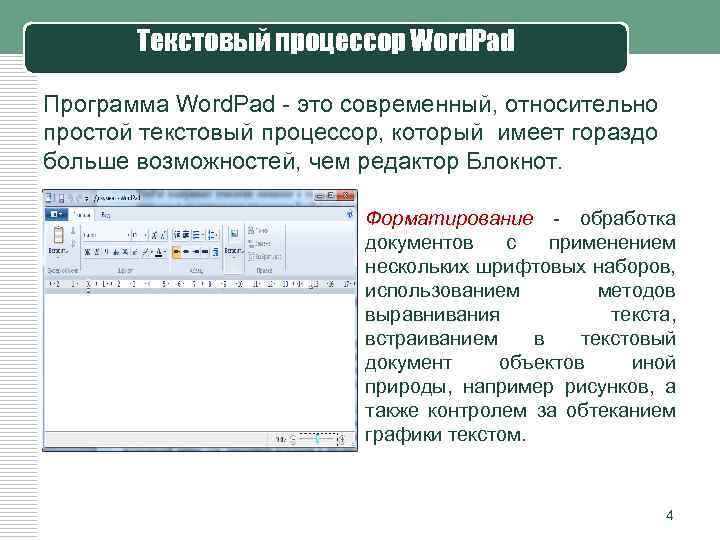Screen dimensions: 720x540
Task: Click inside the blank WordPad document area
Action: coord(200,360)
